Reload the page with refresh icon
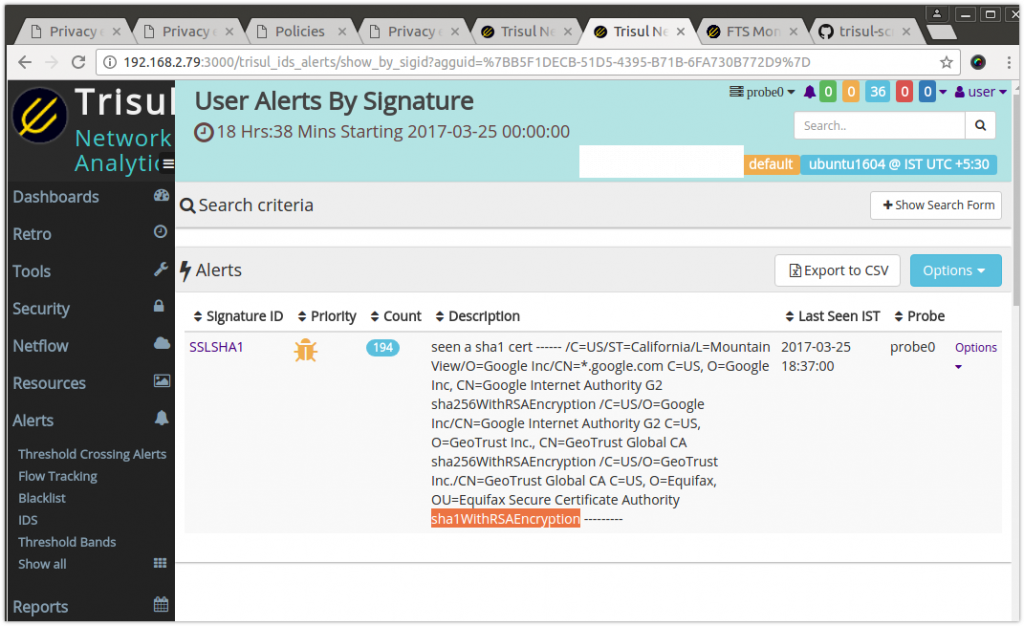 [x=78, y=62]
